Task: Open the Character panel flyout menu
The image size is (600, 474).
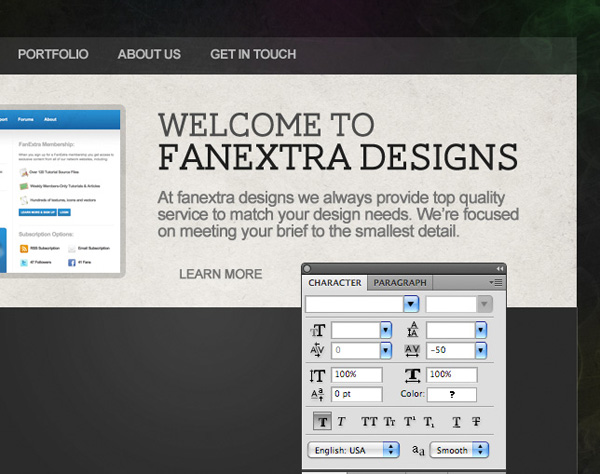Action: click(496, 283)
